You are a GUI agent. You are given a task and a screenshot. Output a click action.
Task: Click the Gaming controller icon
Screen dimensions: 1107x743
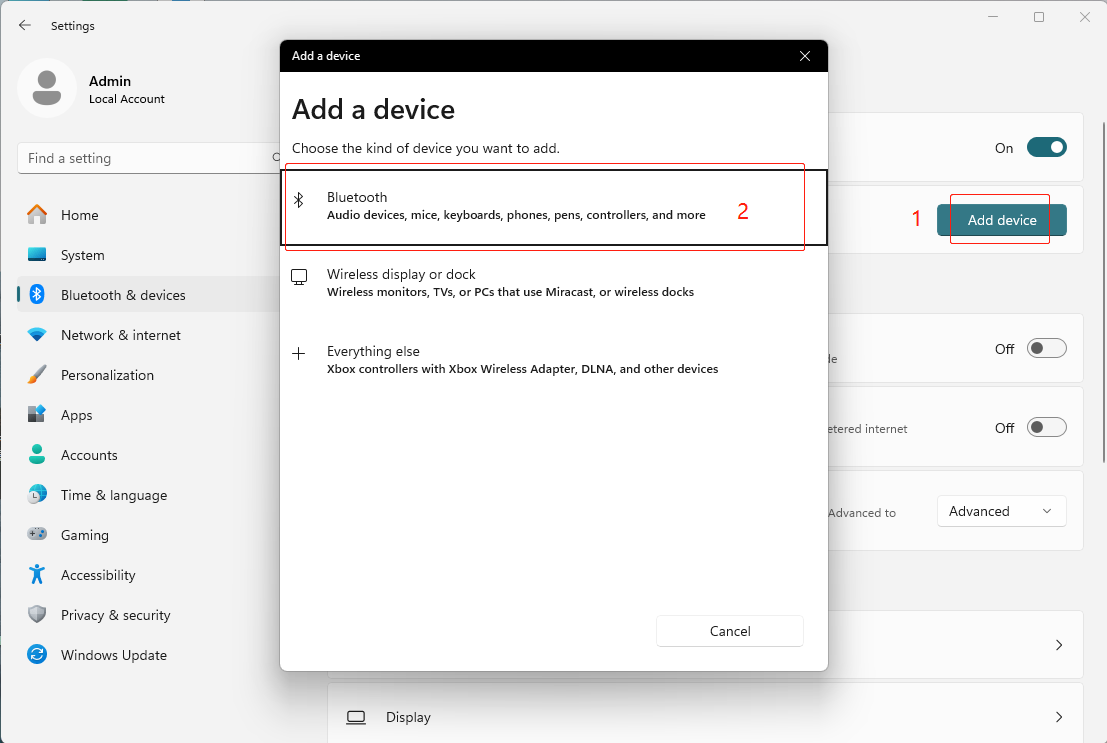[37, 535]
